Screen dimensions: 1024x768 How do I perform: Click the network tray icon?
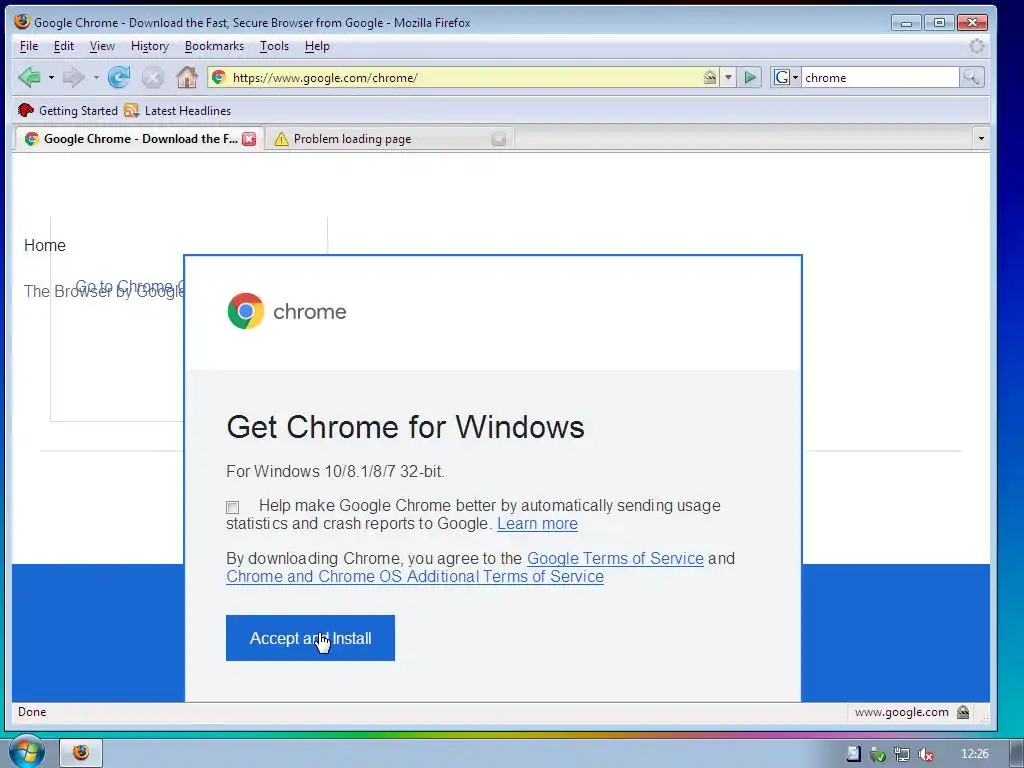click(901, 755)
